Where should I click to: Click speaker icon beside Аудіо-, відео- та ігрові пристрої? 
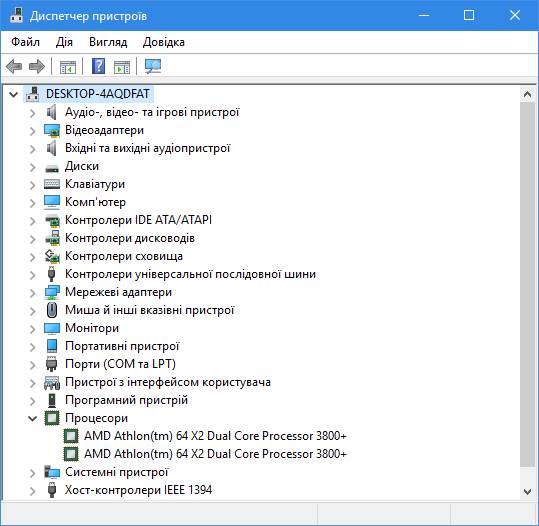52,112
